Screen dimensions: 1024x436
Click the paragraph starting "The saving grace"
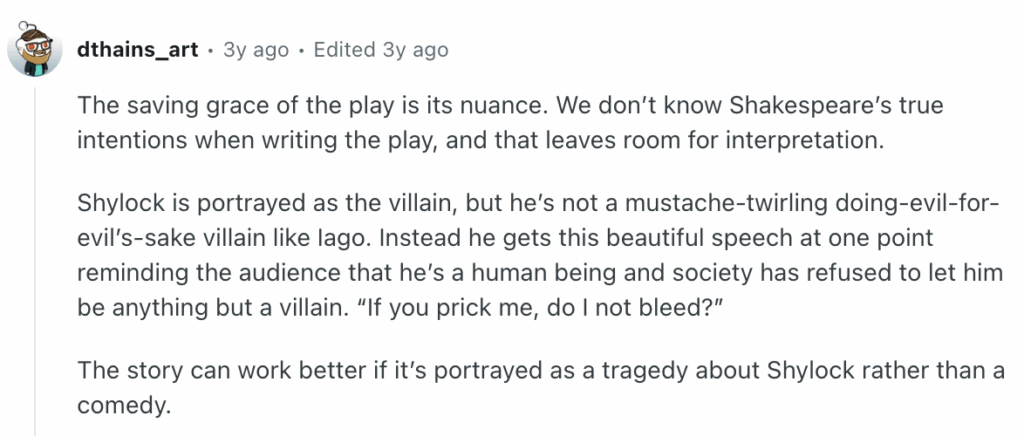480,122
